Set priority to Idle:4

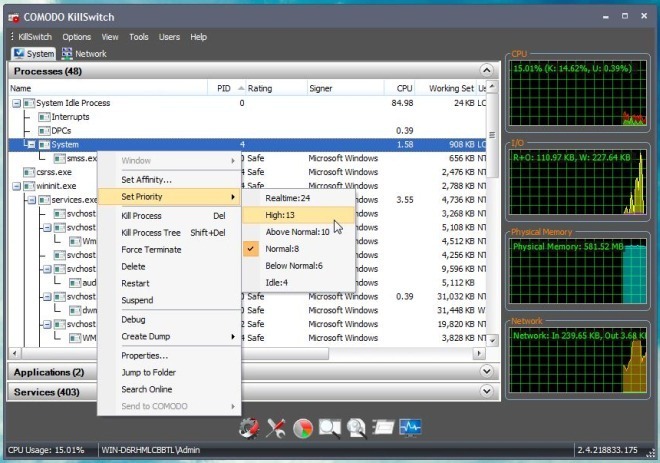[x=298, y=282]
